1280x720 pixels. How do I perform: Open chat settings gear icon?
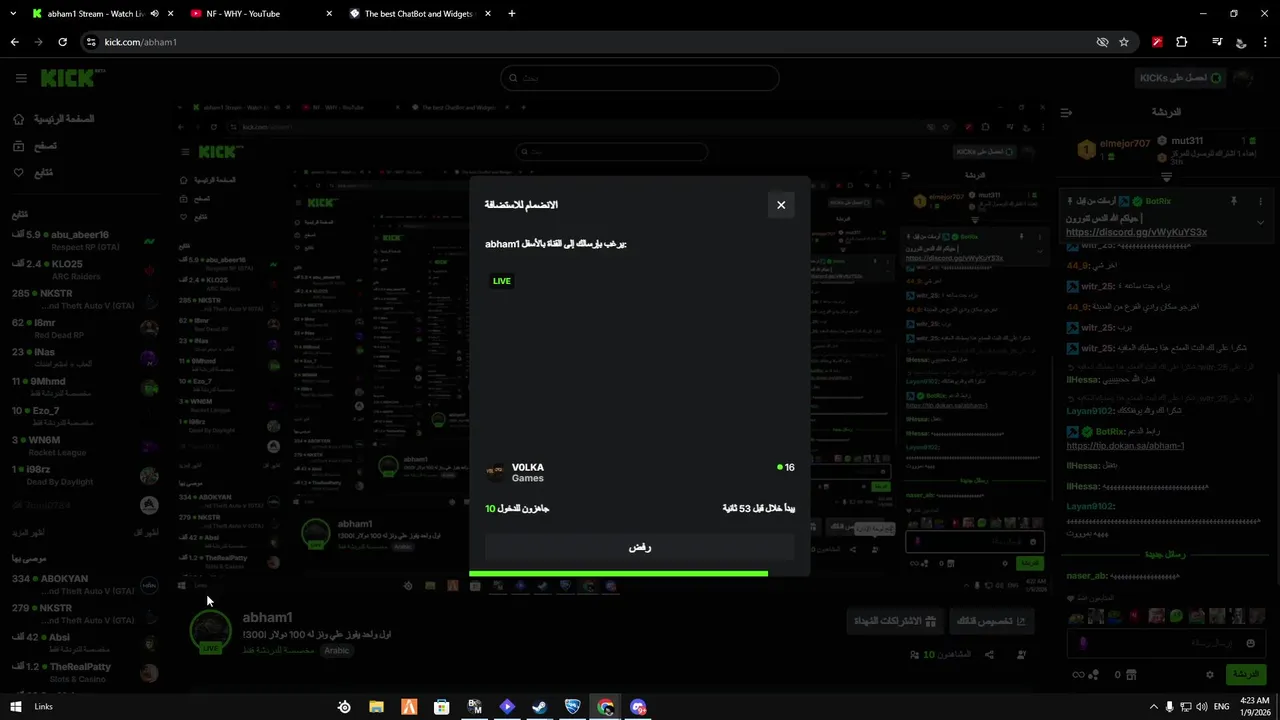(1209, 675)
